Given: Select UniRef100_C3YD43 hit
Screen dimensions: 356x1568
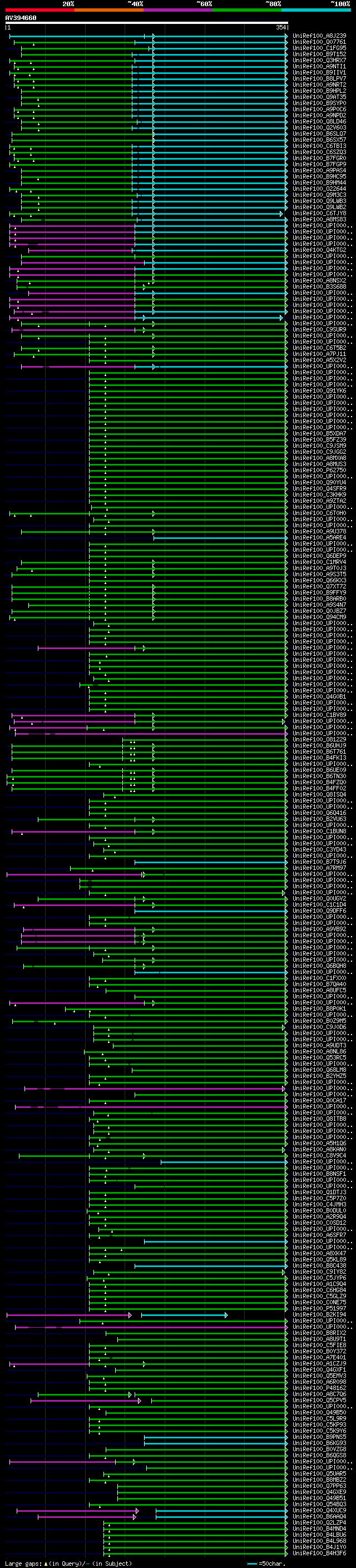Looking at the screenshot, I should (319, 850).
